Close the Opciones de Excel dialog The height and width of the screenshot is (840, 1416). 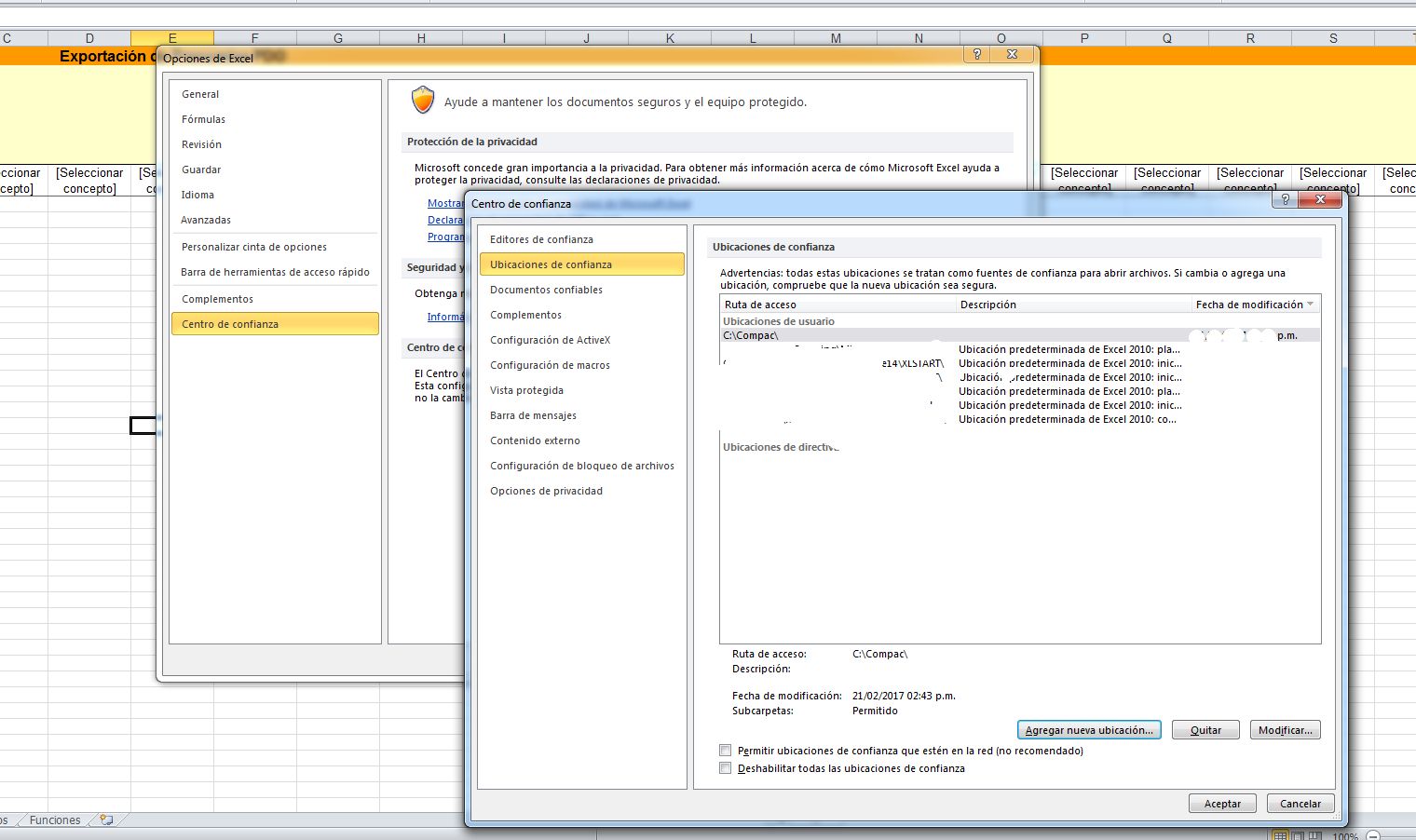click(1012, 54)
